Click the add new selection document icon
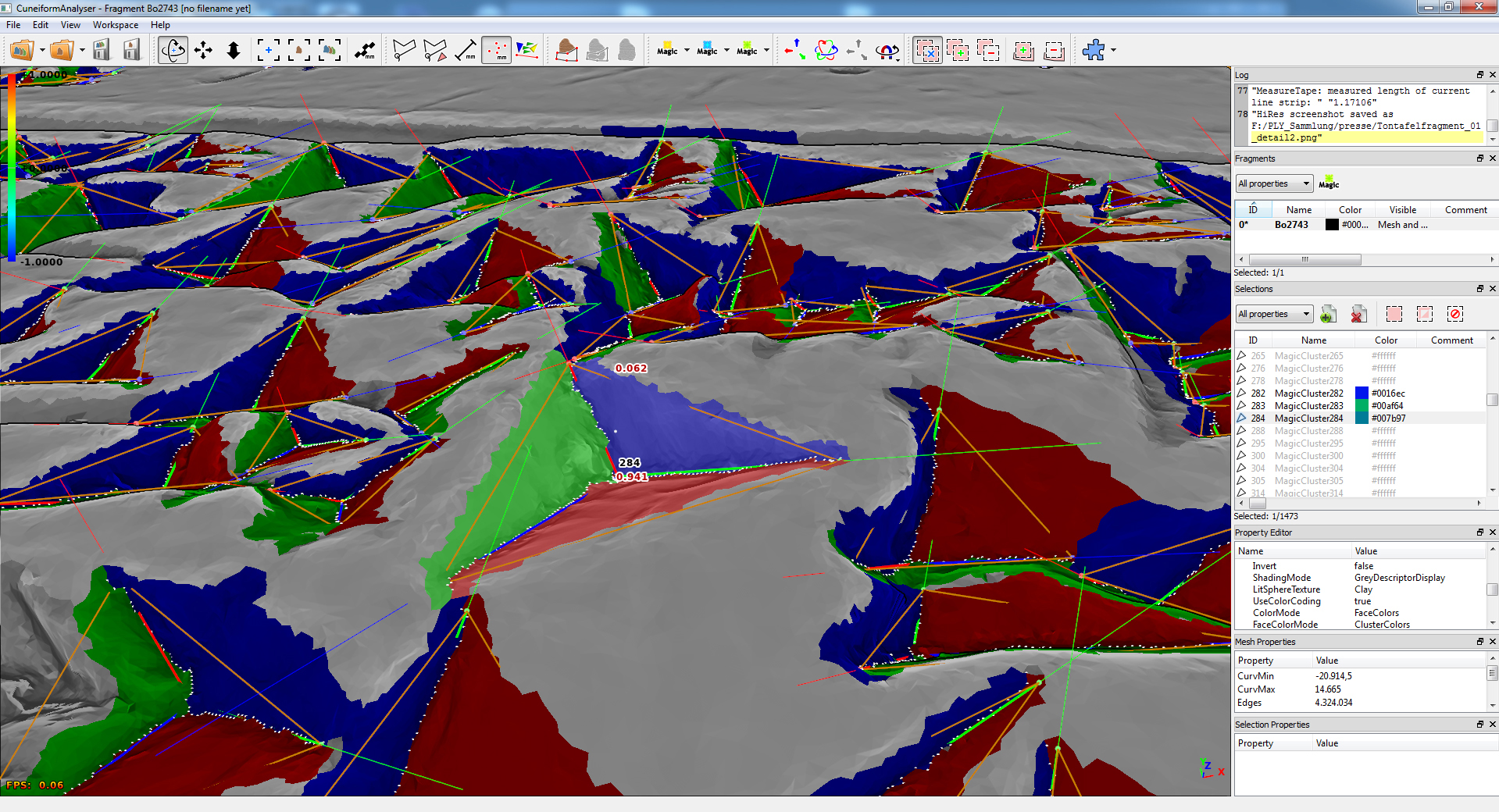 [1328, 314]
